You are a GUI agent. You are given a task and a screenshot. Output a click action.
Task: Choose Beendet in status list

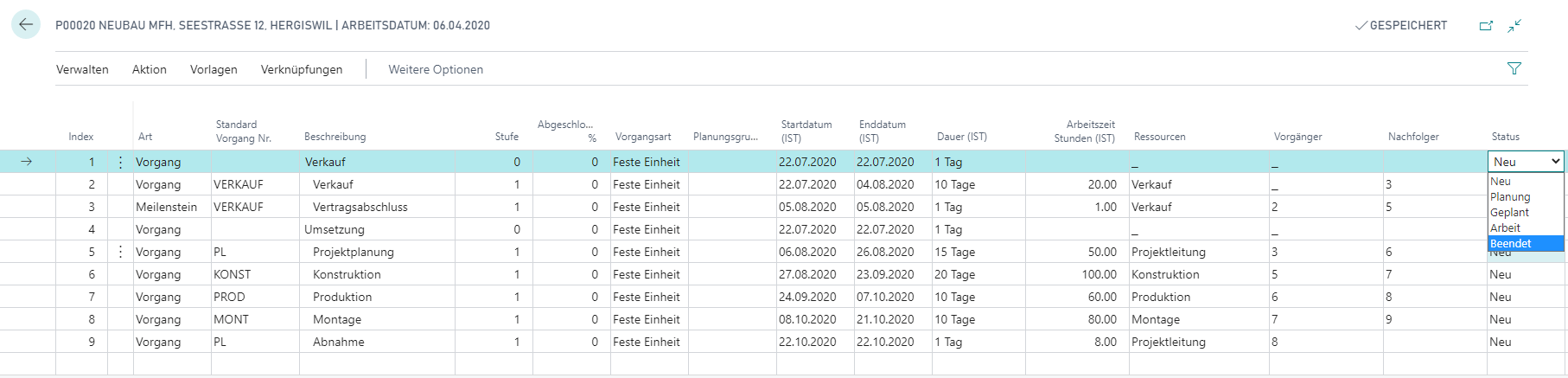point(1526,244)
